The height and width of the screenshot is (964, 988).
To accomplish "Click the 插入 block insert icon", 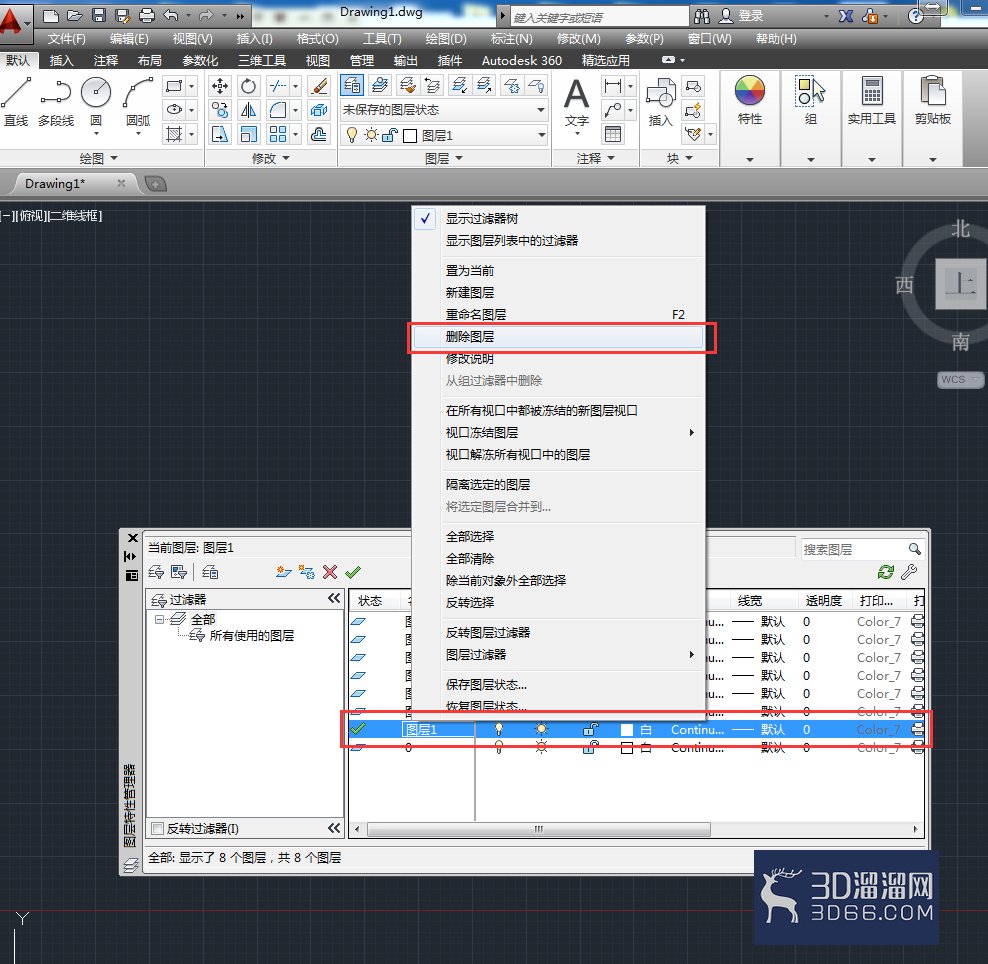I will pos(660,102).
